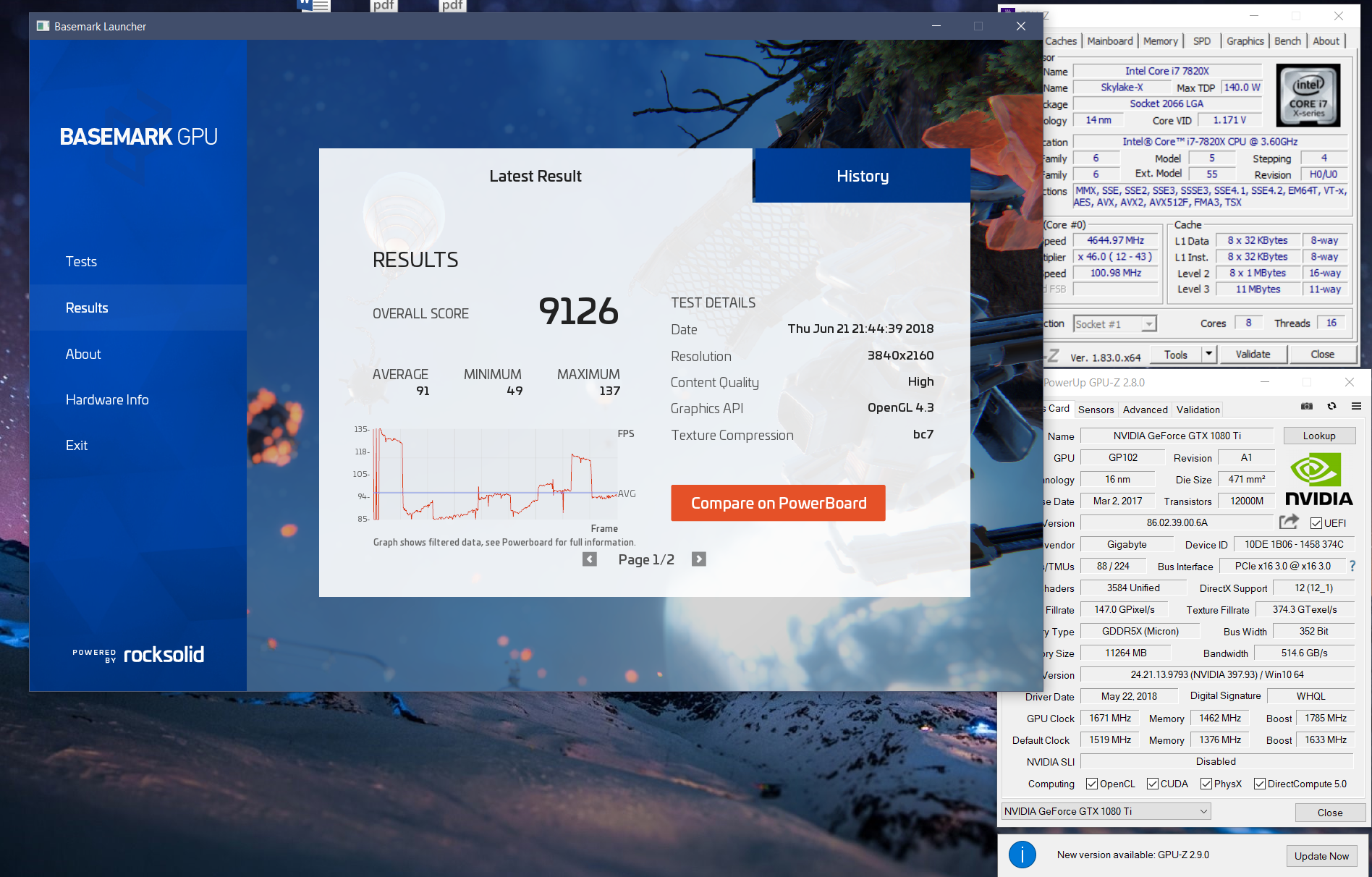1372x877 pixels.
Task: Switch to the Caches tab in CPU-Z
Action: point(1060,41)
